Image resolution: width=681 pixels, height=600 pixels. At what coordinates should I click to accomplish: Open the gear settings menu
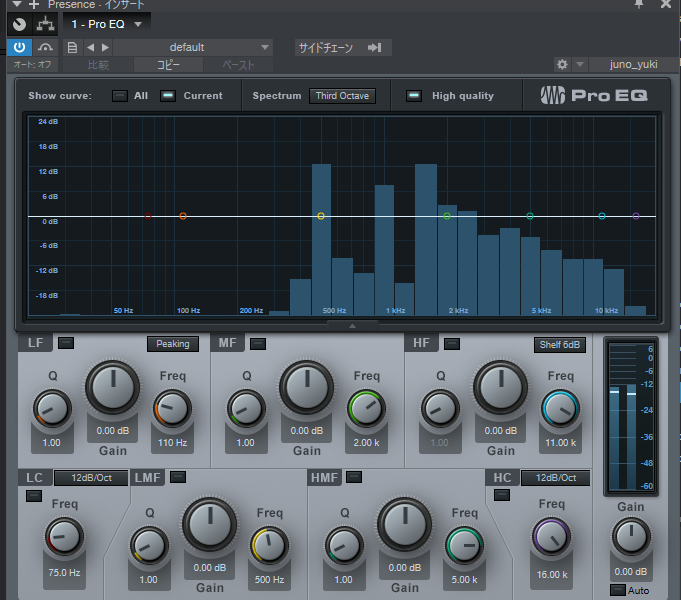click(x=562, y=65)
